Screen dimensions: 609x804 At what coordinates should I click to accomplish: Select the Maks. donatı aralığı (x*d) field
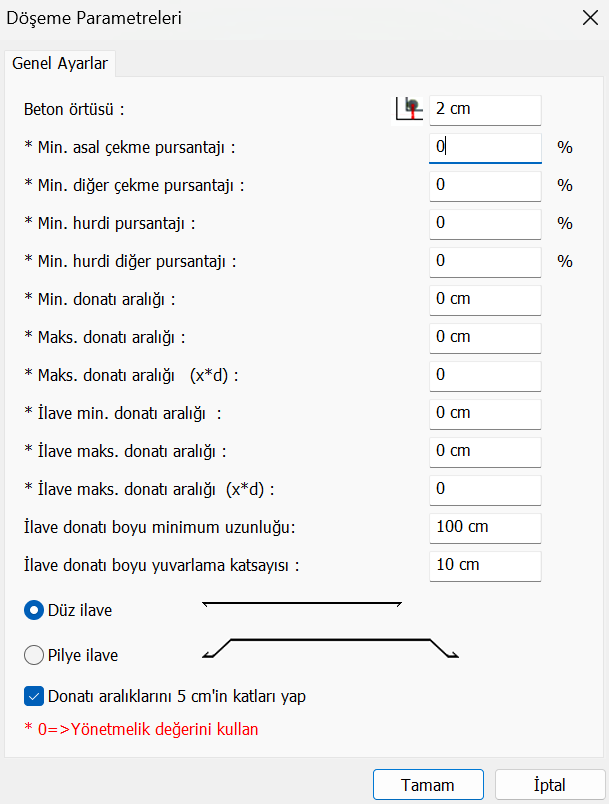(x=485, y=375)
